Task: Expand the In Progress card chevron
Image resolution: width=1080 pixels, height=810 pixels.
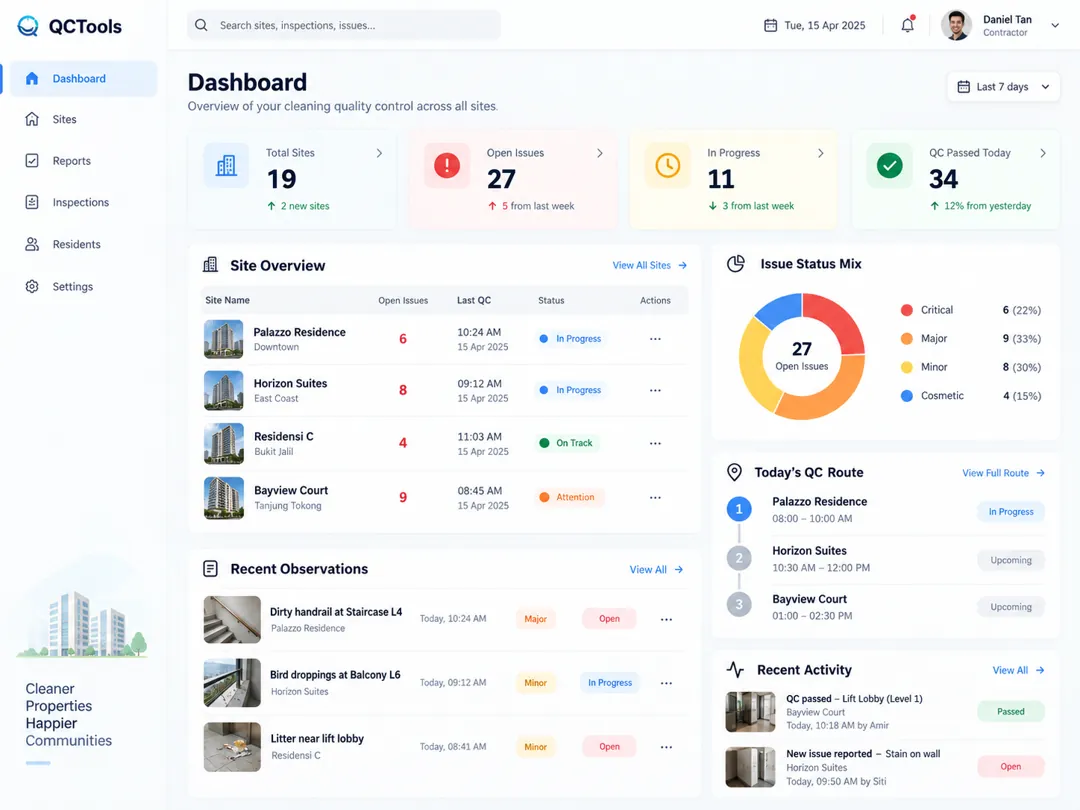Action: [820, 153]
